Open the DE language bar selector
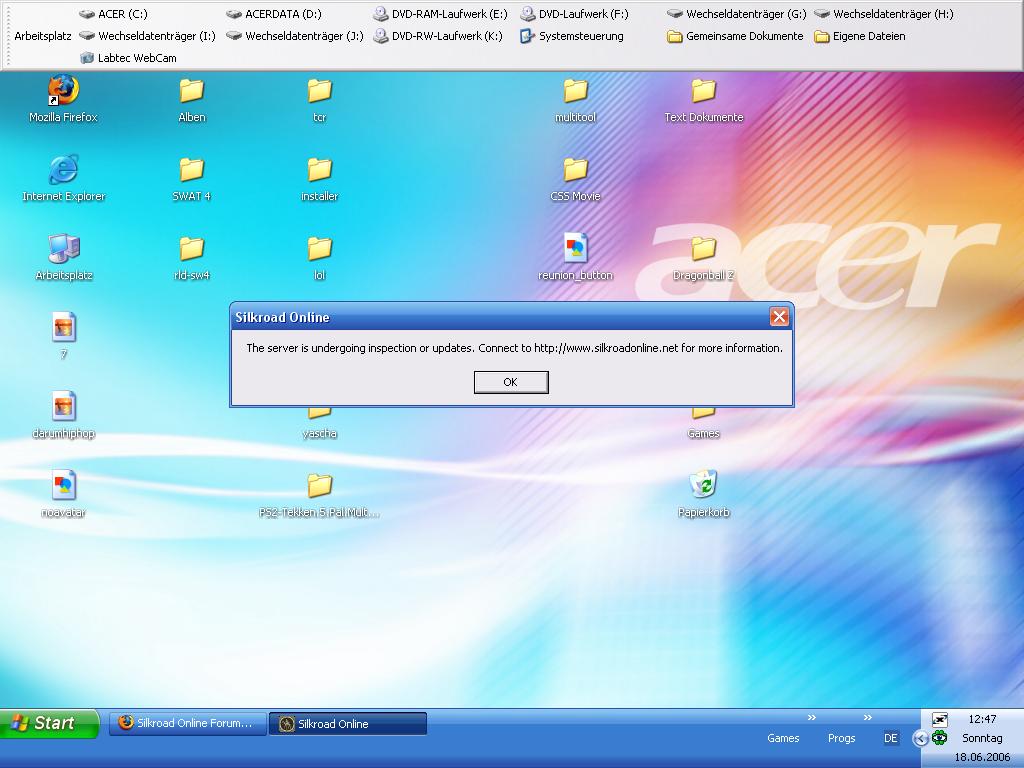1024x768 pixels. coord(891,738)
